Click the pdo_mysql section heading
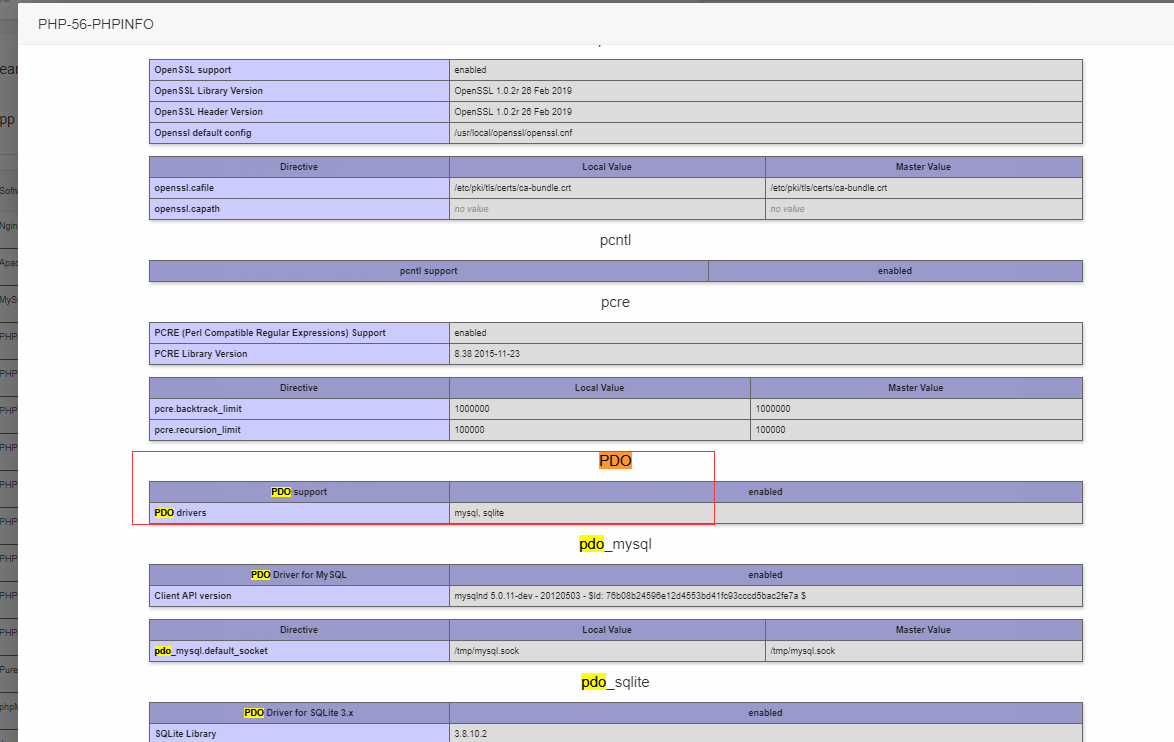The image size is (1174, 742). coord(615,544)
